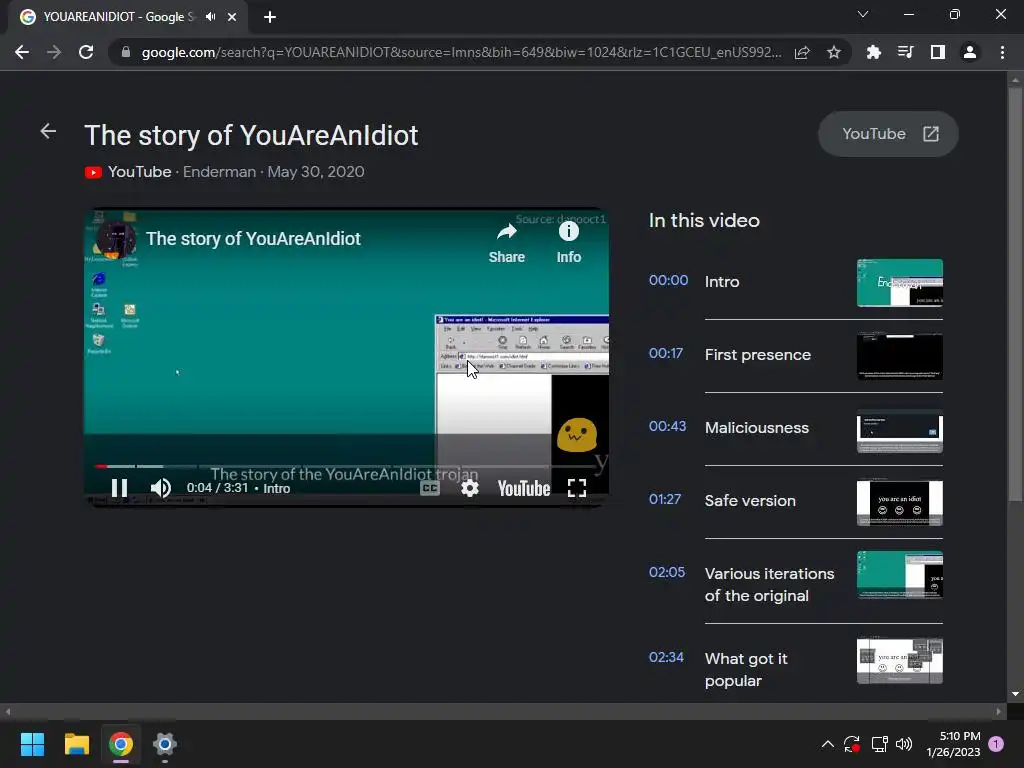Viewport: 1024px width, 768px height.
Task: Open the video Info icon
Action: click(569, 243)
